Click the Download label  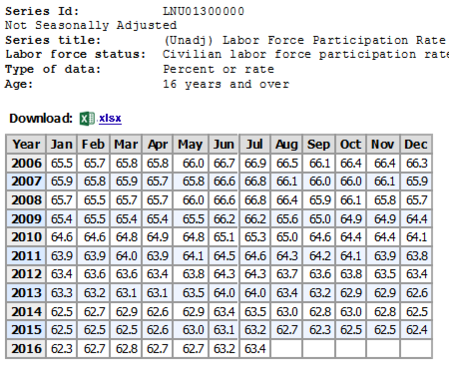[41, 118]
